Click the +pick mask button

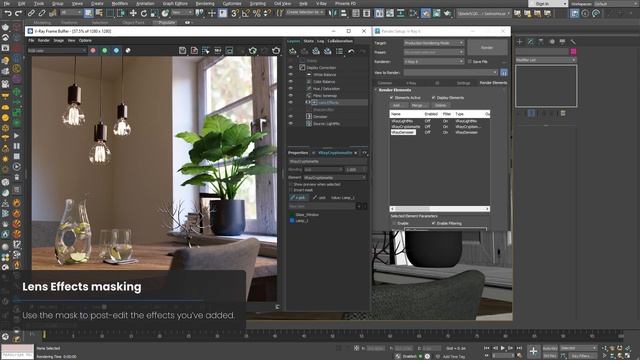pos(299,198)
